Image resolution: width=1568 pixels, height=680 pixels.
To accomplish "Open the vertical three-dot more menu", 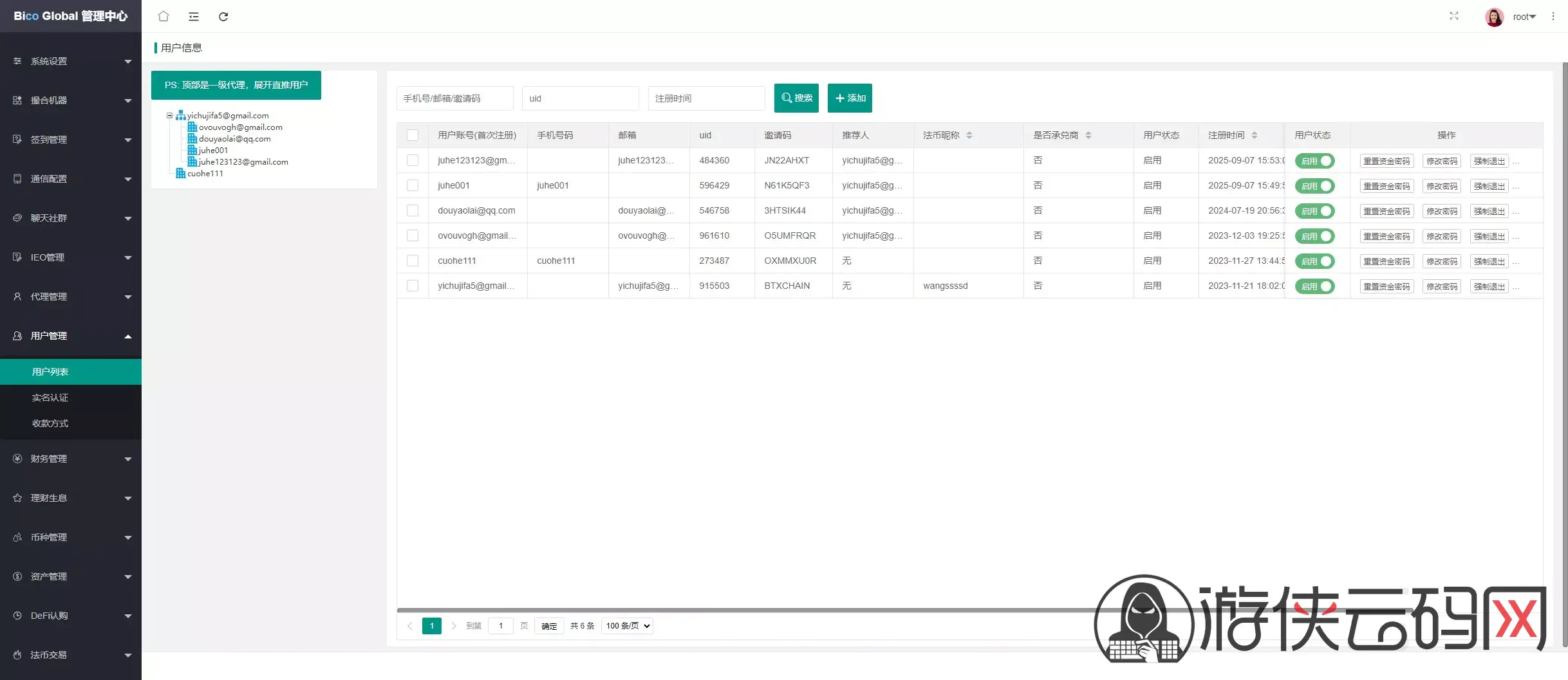I will coord(1553,17).
